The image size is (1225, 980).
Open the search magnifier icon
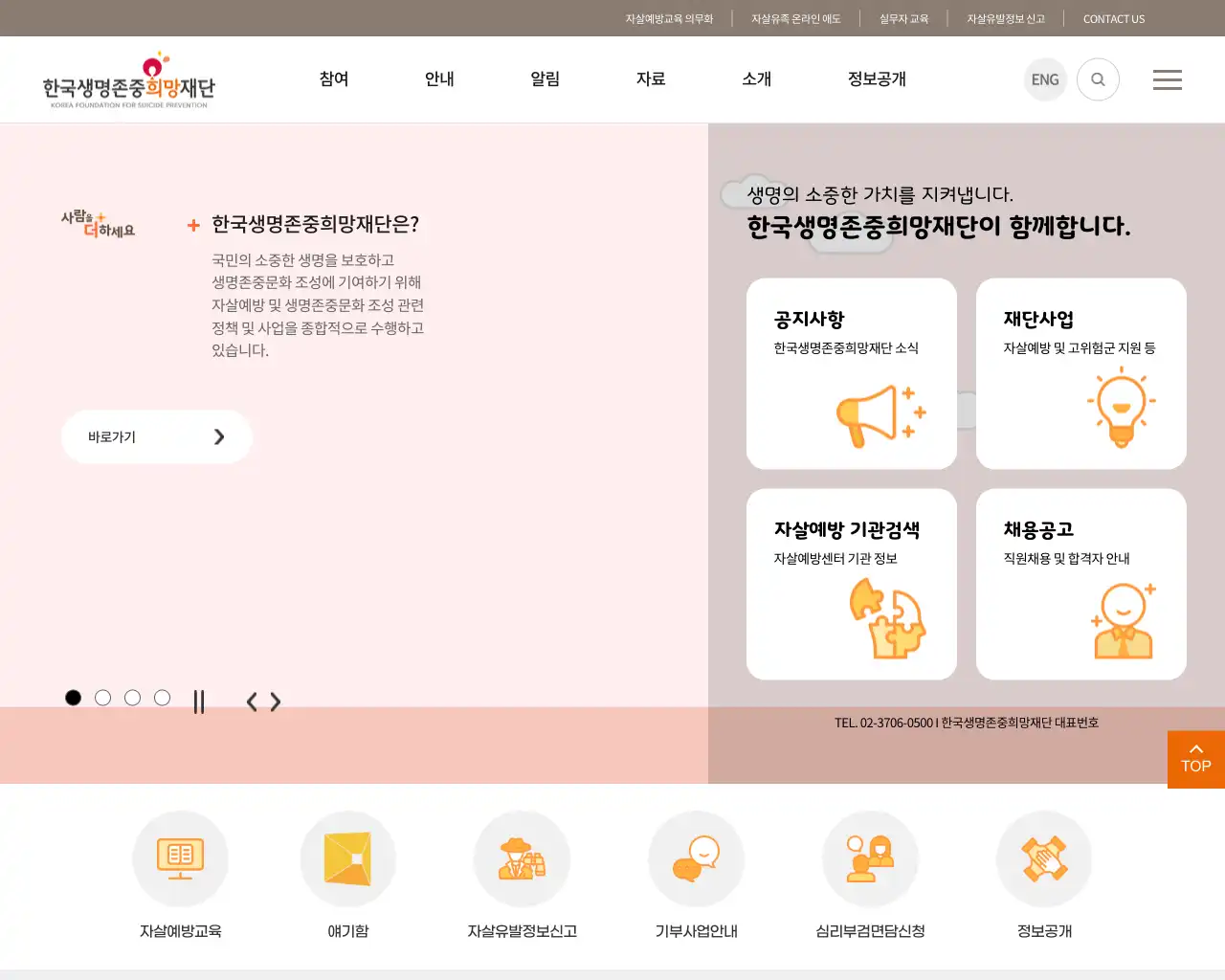1098,79
